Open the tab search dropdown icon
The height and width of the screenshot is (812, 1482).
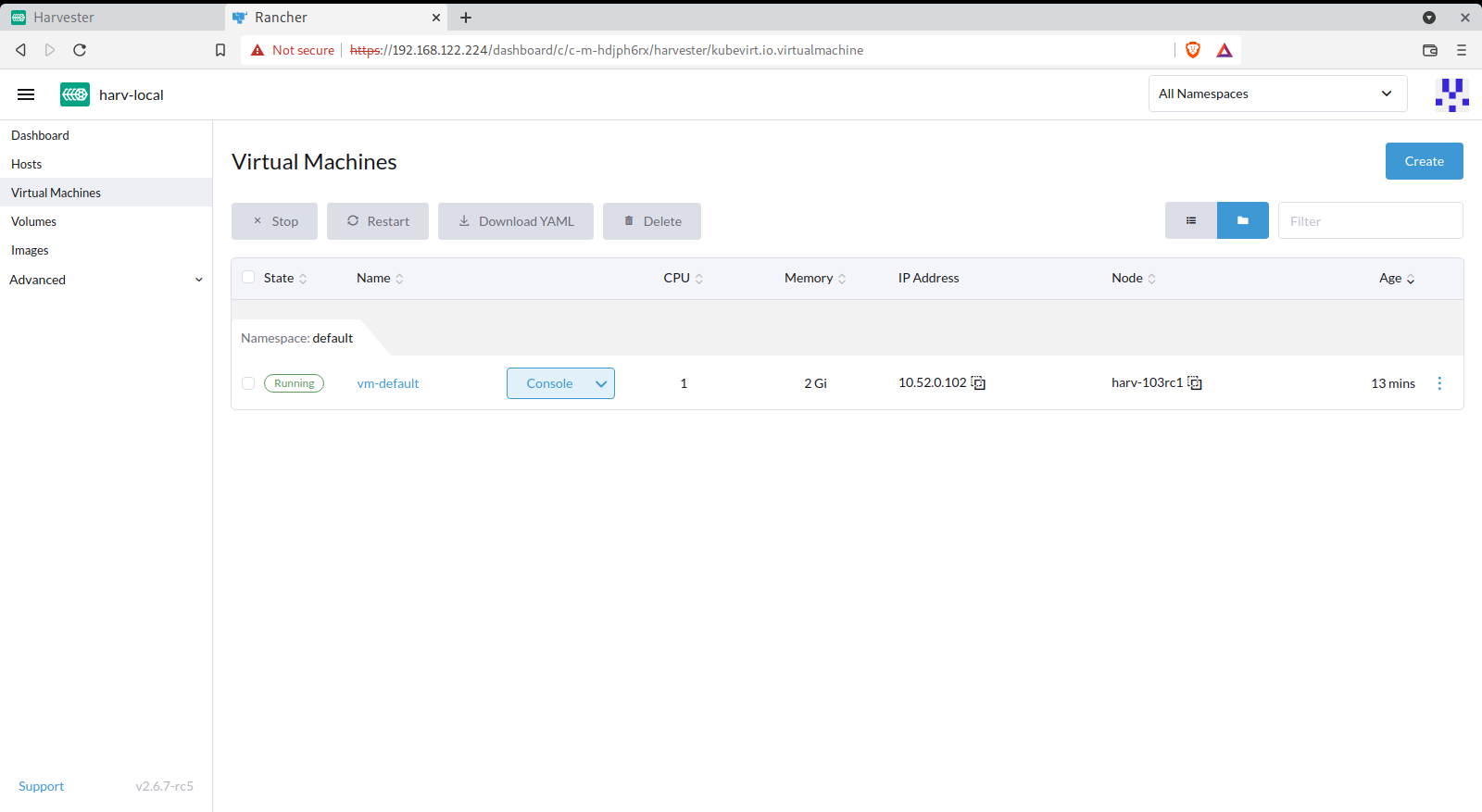tap(1429, 18)
